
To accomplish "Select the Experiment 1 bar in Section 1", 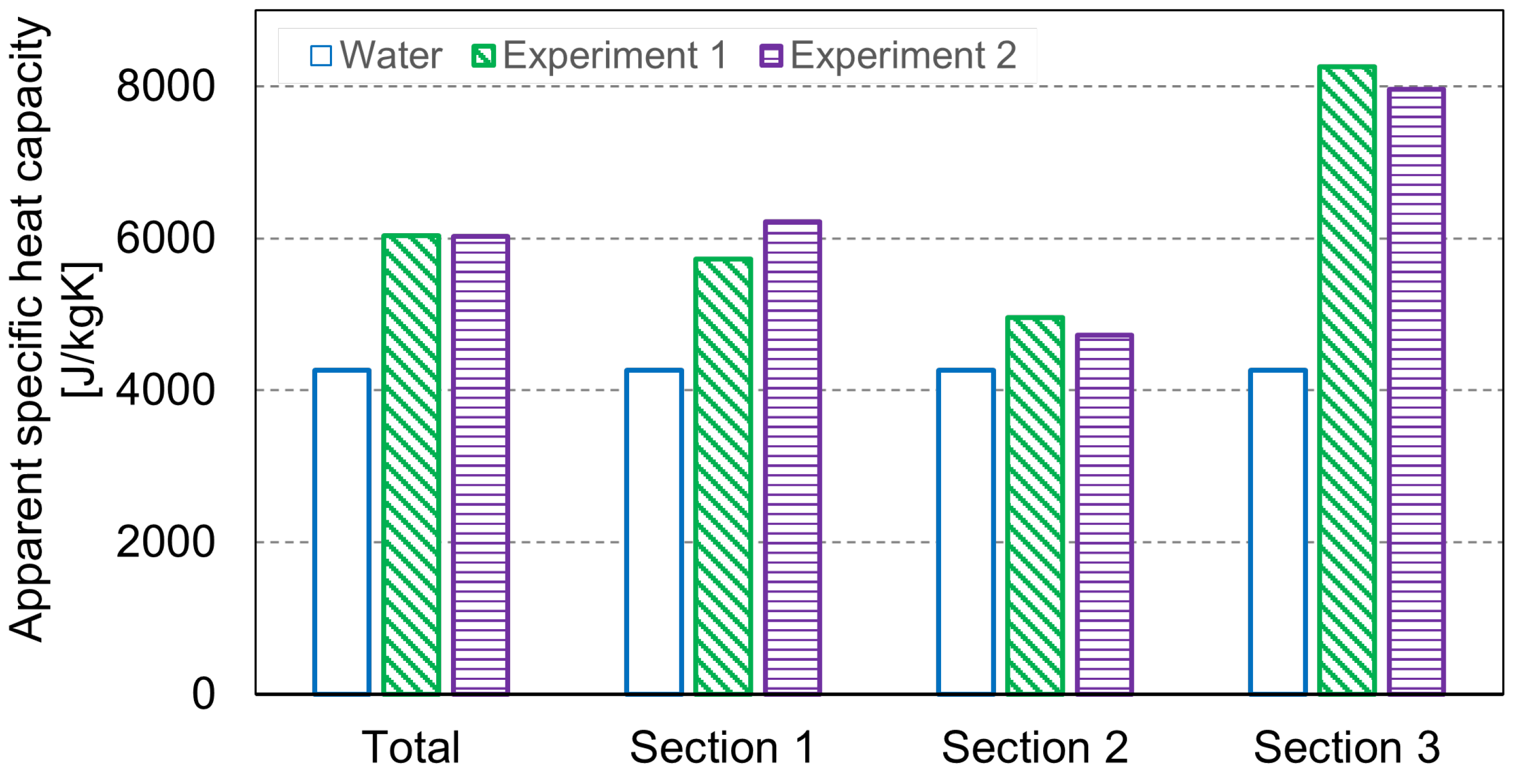I will (723, 476).
